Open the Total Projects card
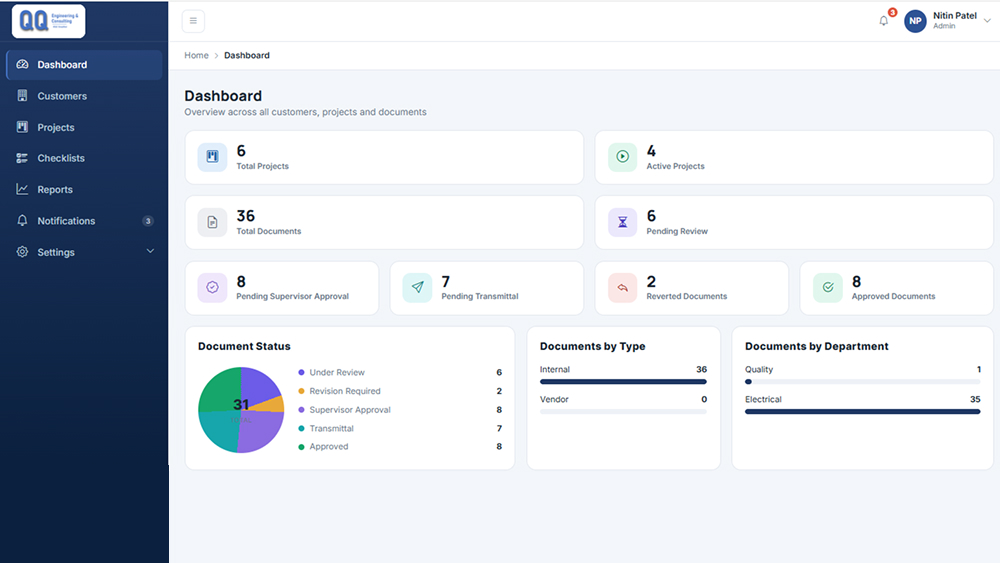The width and height of the screenshot is (1000, 563). click(x=384, y=157)
